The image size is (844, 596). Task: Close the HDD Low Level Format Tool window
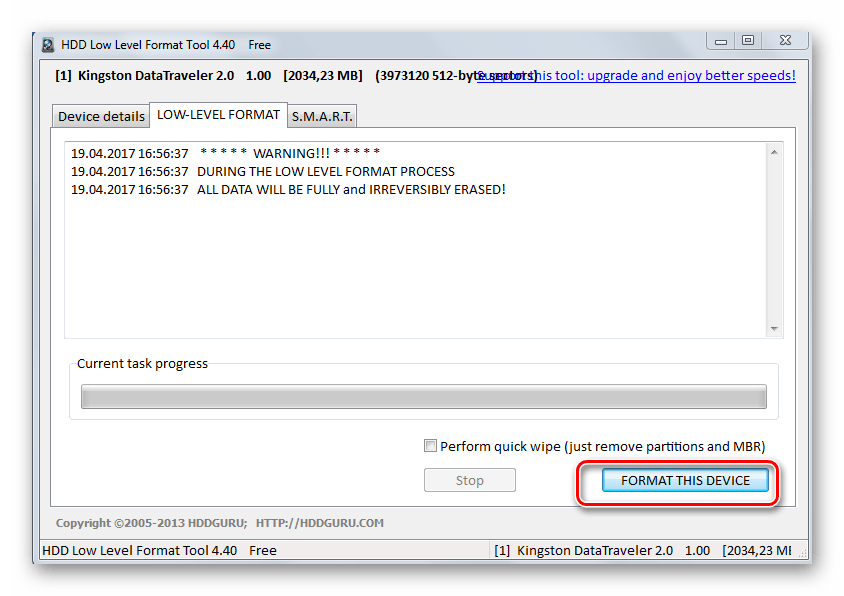[785, 41]
